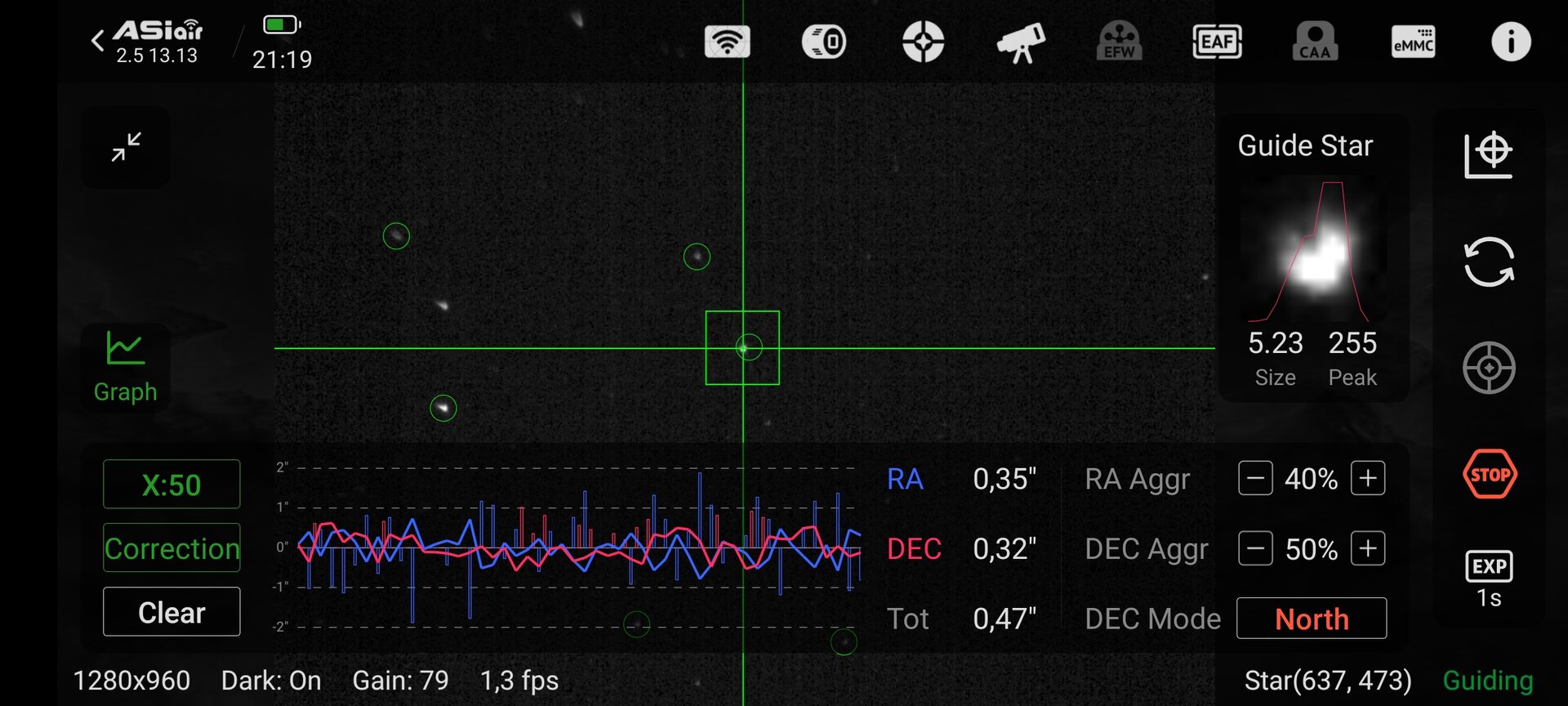The image size is (1568, 706).
Task: Decrease DEC Aggr with minus button
Action: click(1255, 548)
